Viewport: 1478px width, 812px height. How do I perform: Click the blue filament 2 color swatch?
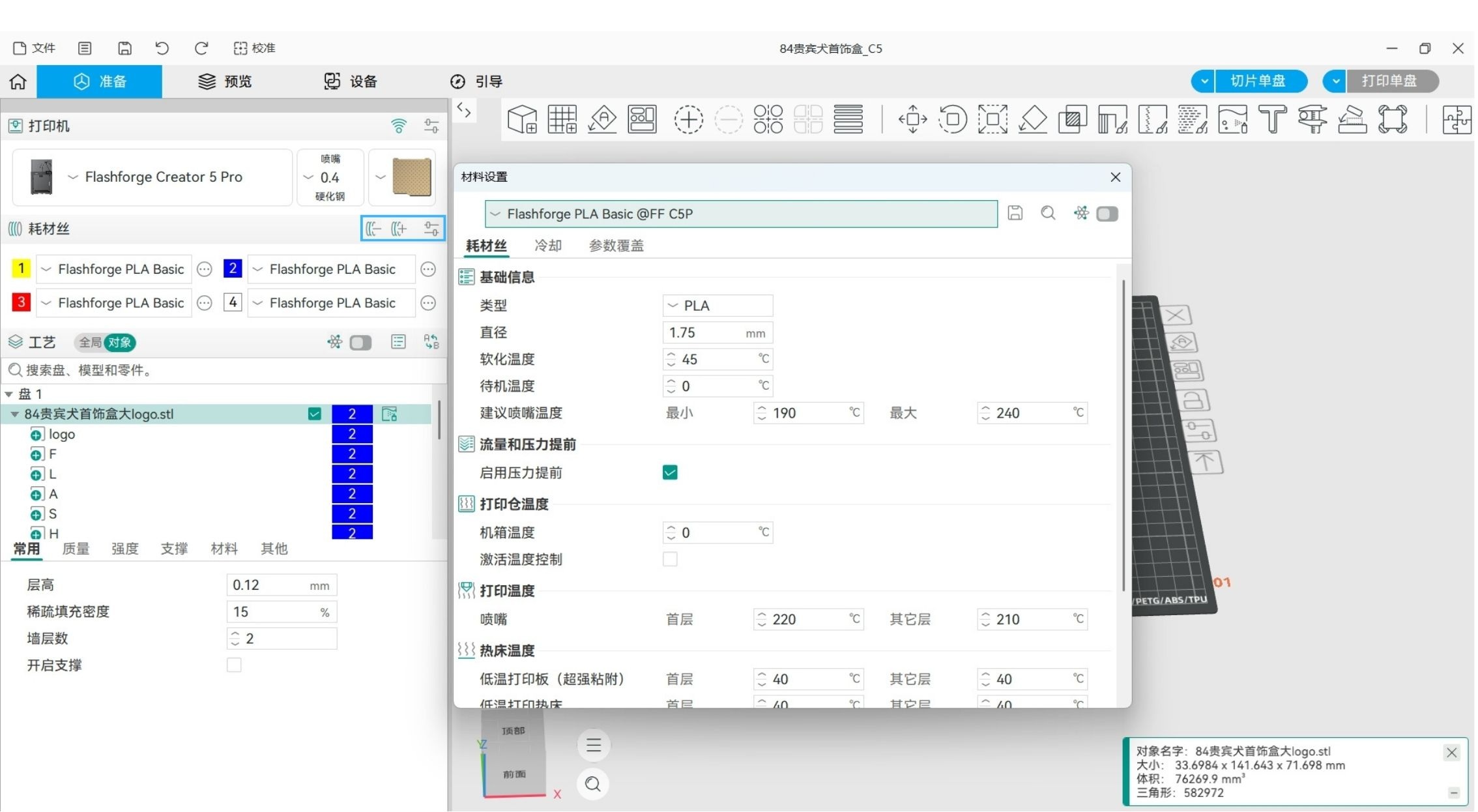pyautogui.click(x=233, y=268)
